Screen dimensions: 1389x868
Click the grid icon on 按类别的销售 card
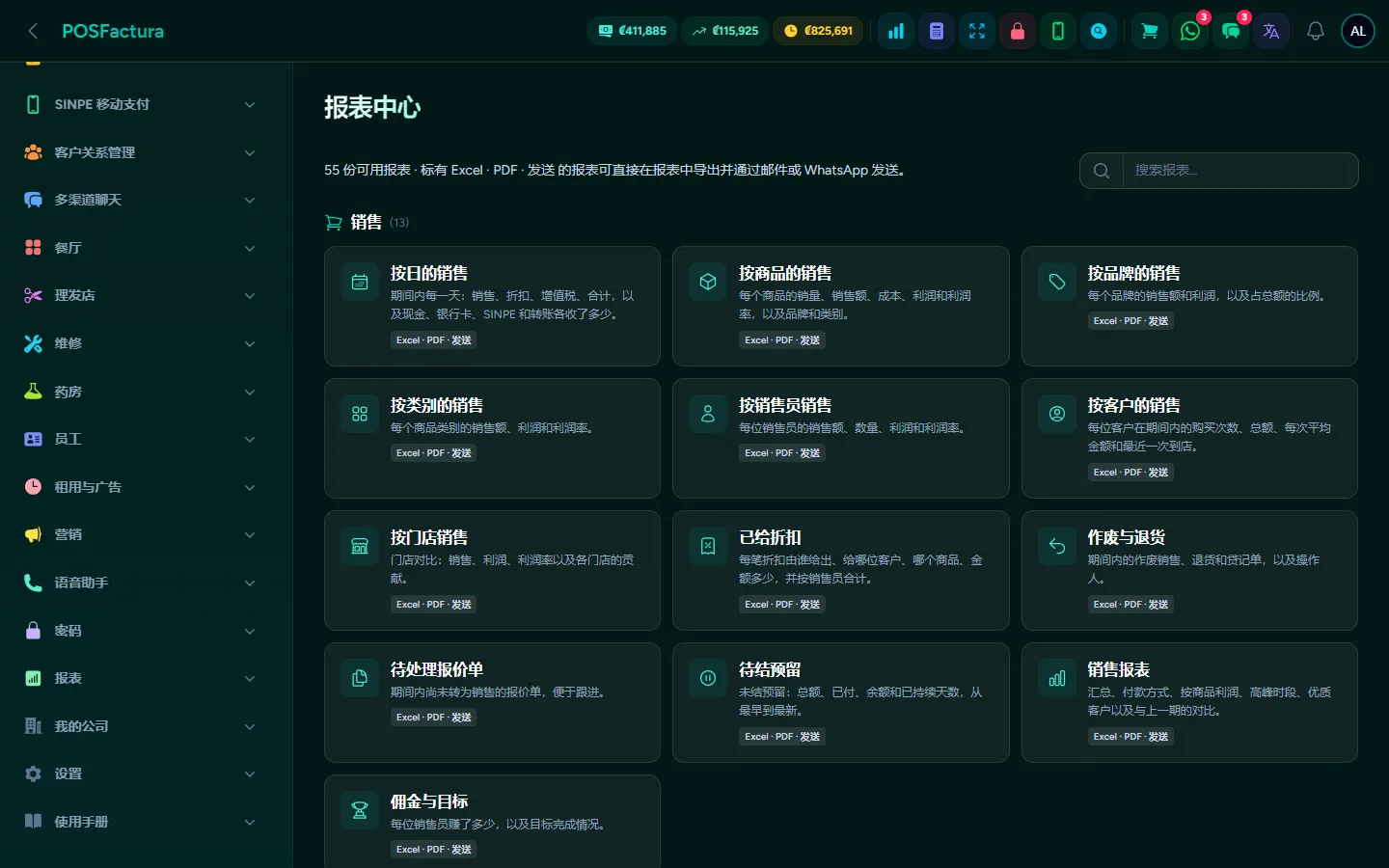click(360, 414)
